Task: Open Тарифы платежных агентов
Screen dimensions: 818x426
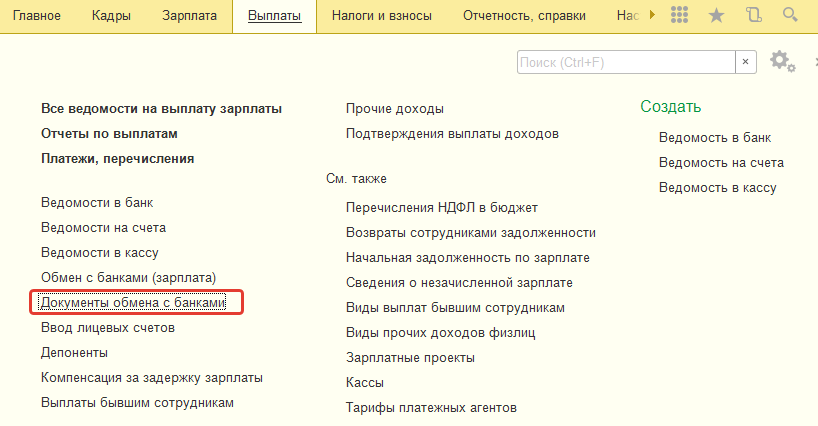Action: pyautogui.click(x=431, y=408)
